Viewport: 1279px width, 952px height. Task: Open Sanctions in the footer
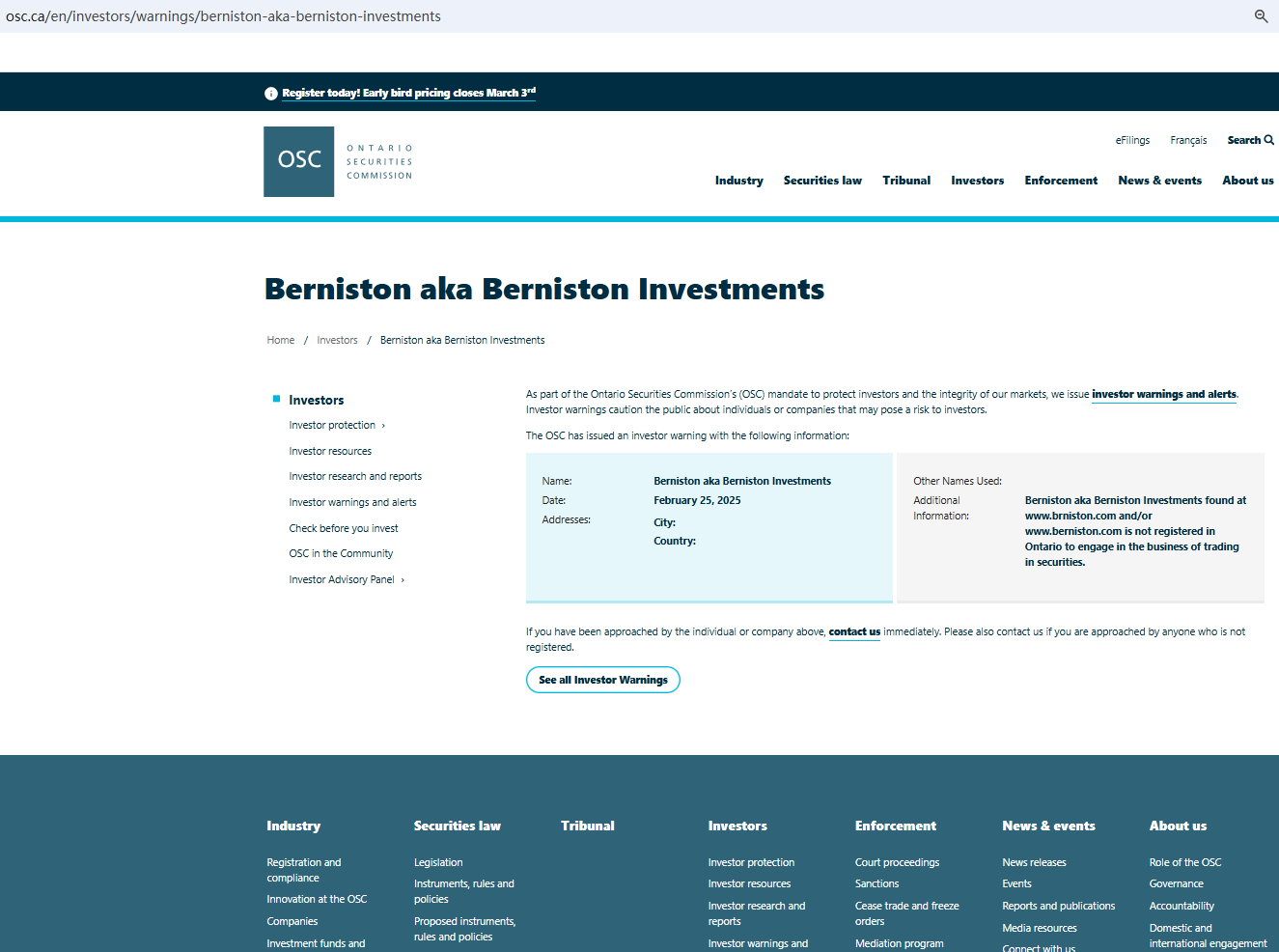tap(876, 883)
